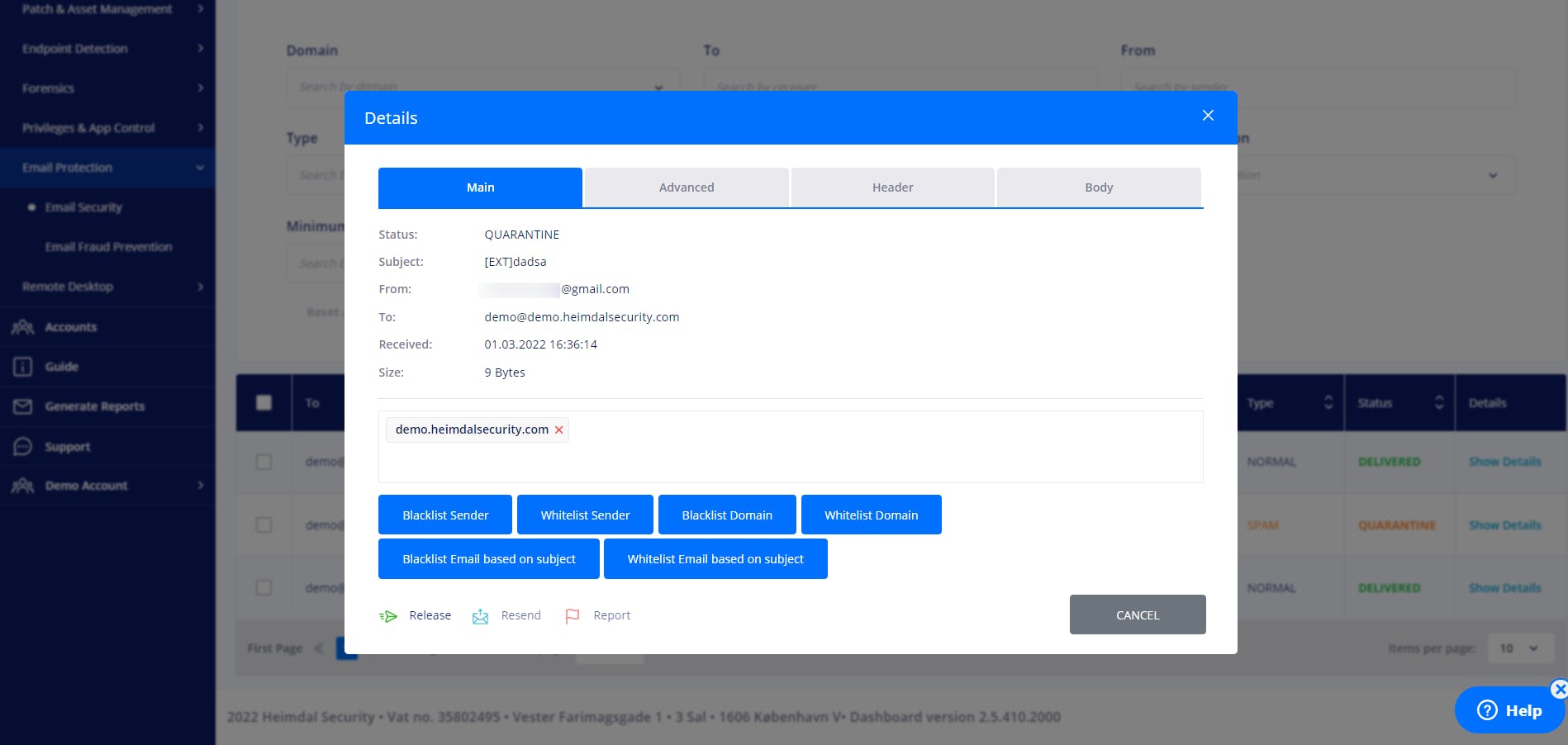Click the red Report flag icon
Screen dimensions: 1568x745
572,616
